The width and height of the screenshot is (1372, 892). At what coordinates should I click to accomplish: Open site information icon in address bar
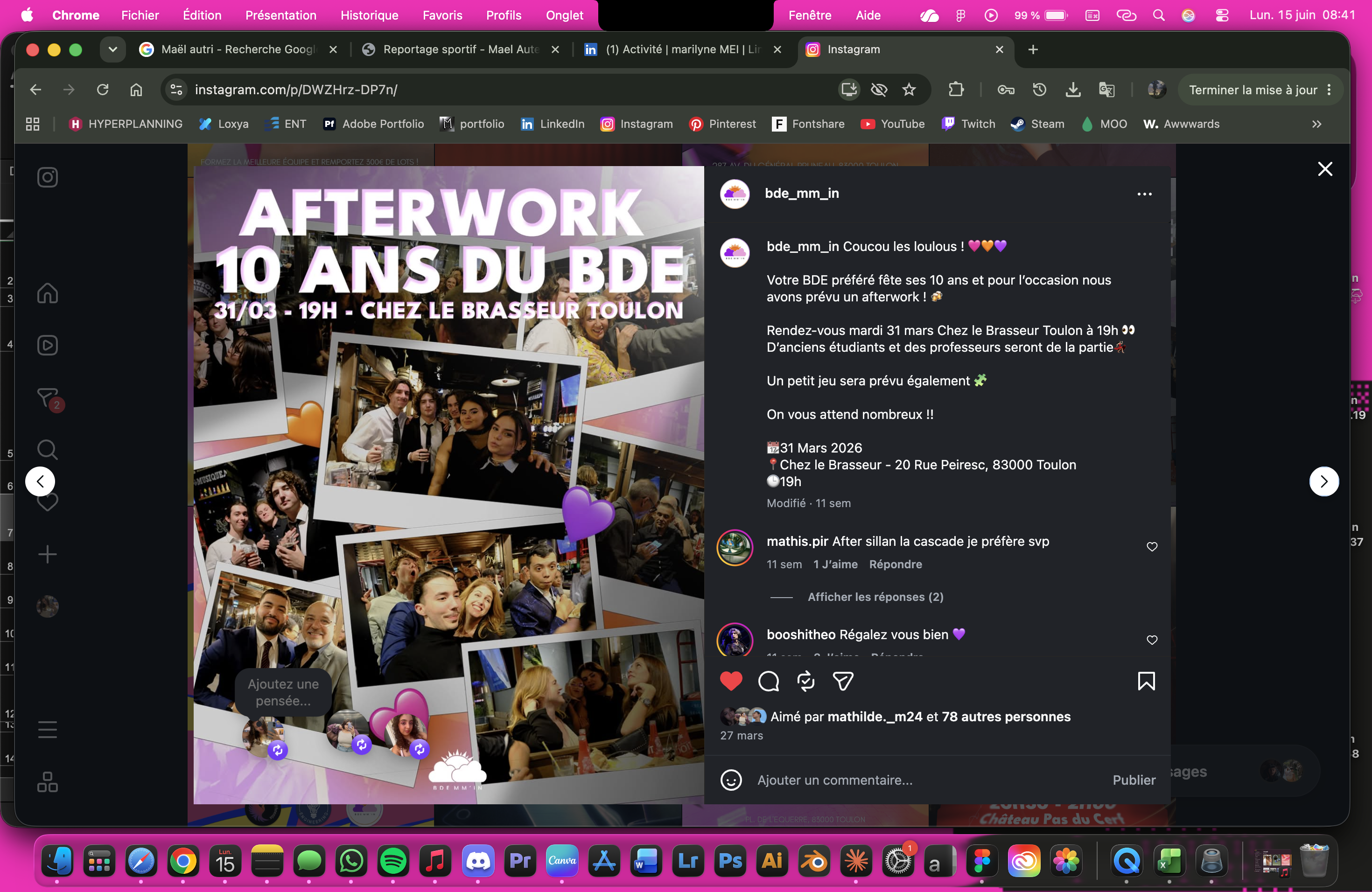pos(176,89)
